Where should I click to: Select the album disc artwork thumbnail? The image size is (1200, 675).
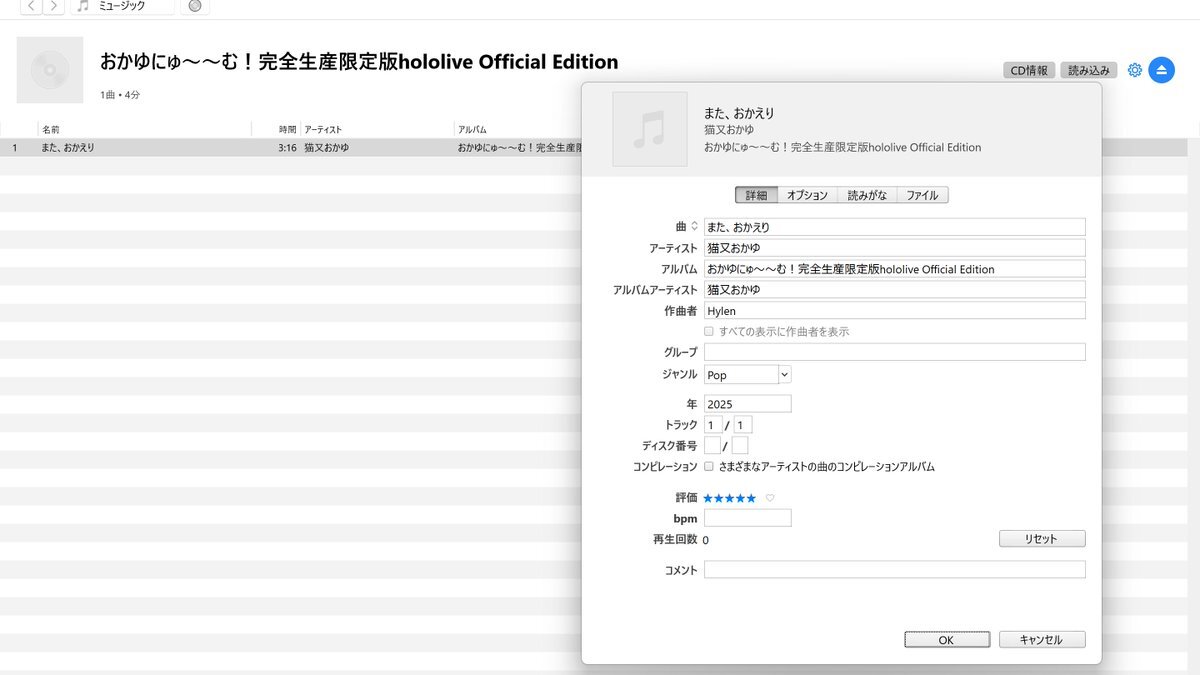[x=50, y=70]
